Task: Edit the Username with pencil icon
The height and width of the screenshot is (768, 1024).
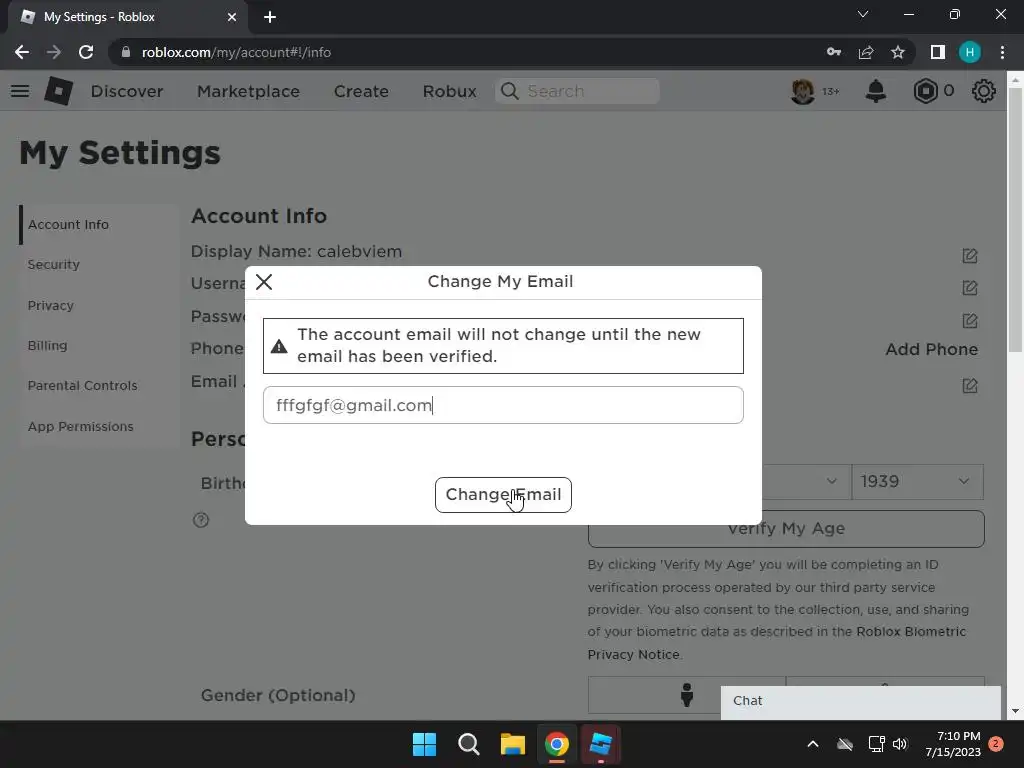Action: click(x=970, y=287)
